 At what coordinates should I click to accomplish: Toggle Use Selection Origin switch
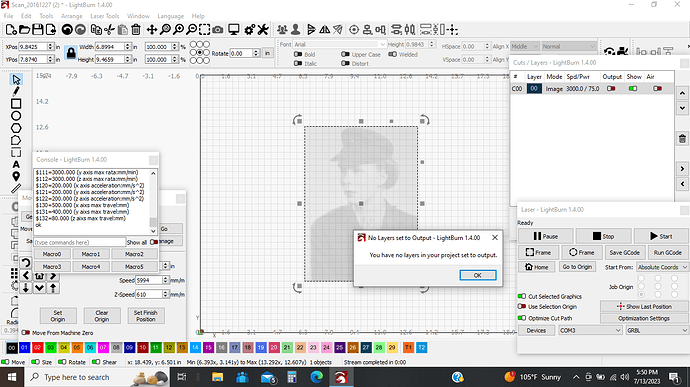pos(522,306)
